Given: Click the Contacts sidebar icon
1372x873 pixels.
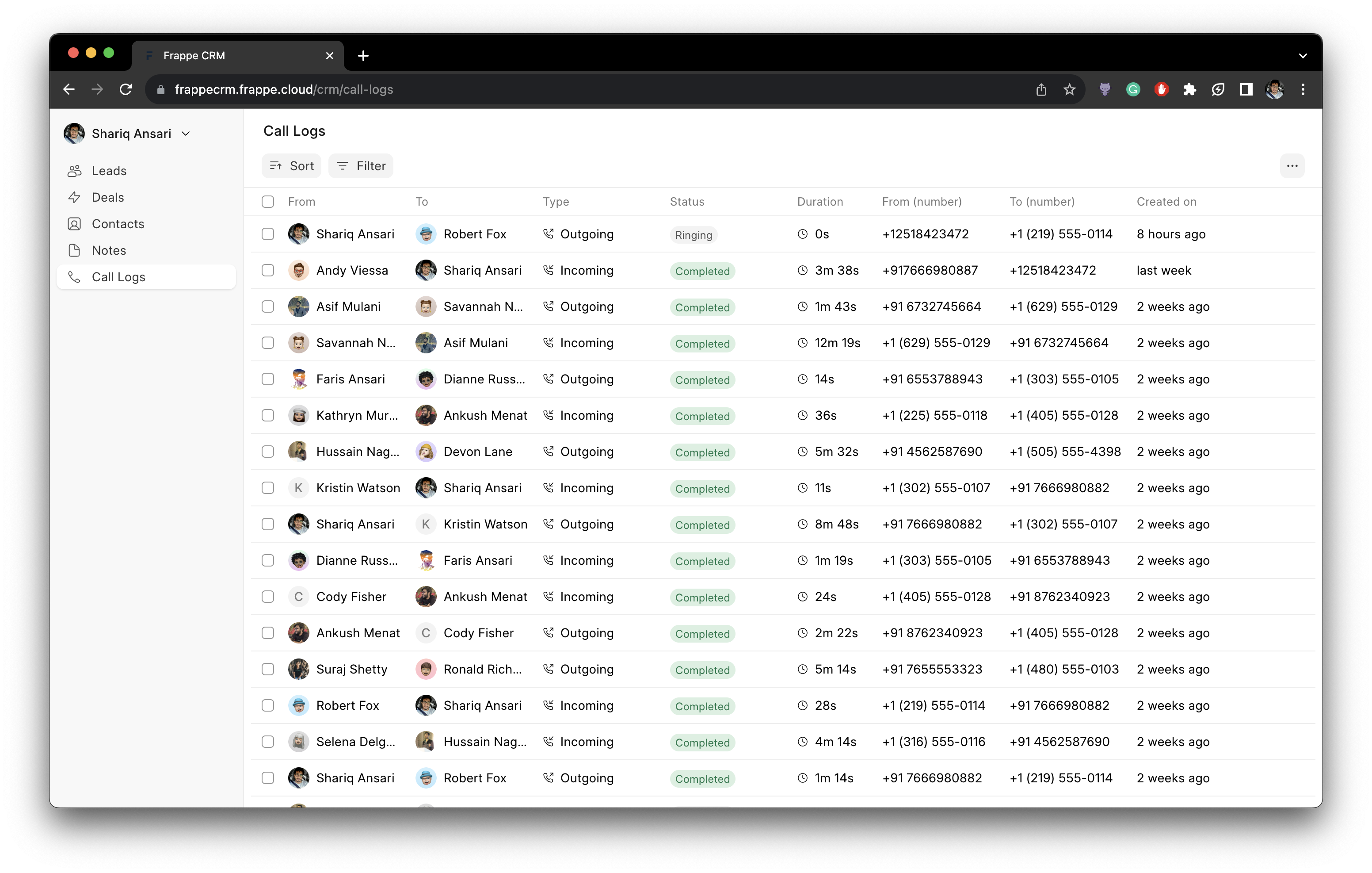Looking at the screenshot, I should click(x=75, y=223).
